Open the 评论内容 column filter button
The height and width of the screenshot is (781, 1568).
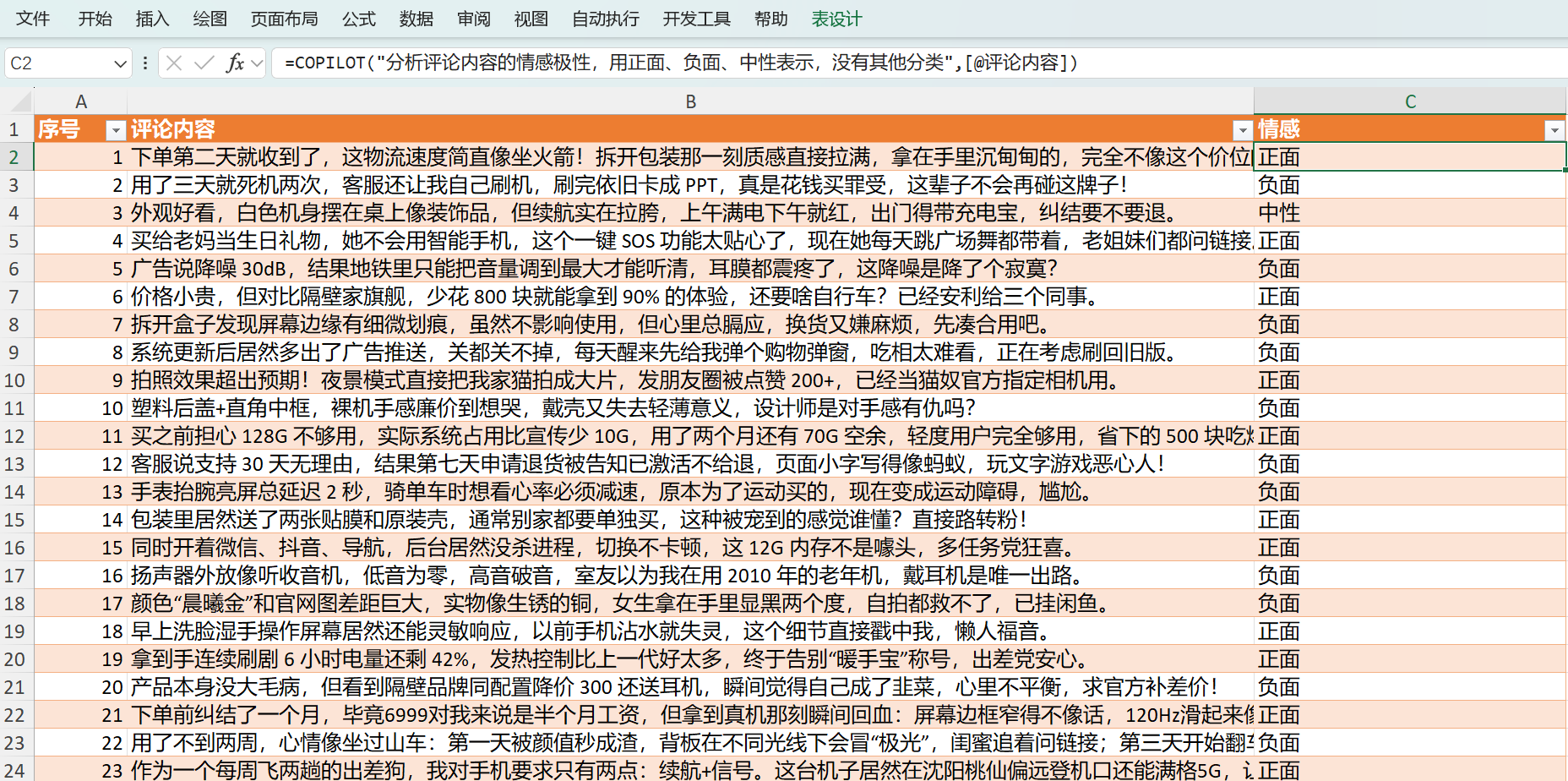point(1241,130)
